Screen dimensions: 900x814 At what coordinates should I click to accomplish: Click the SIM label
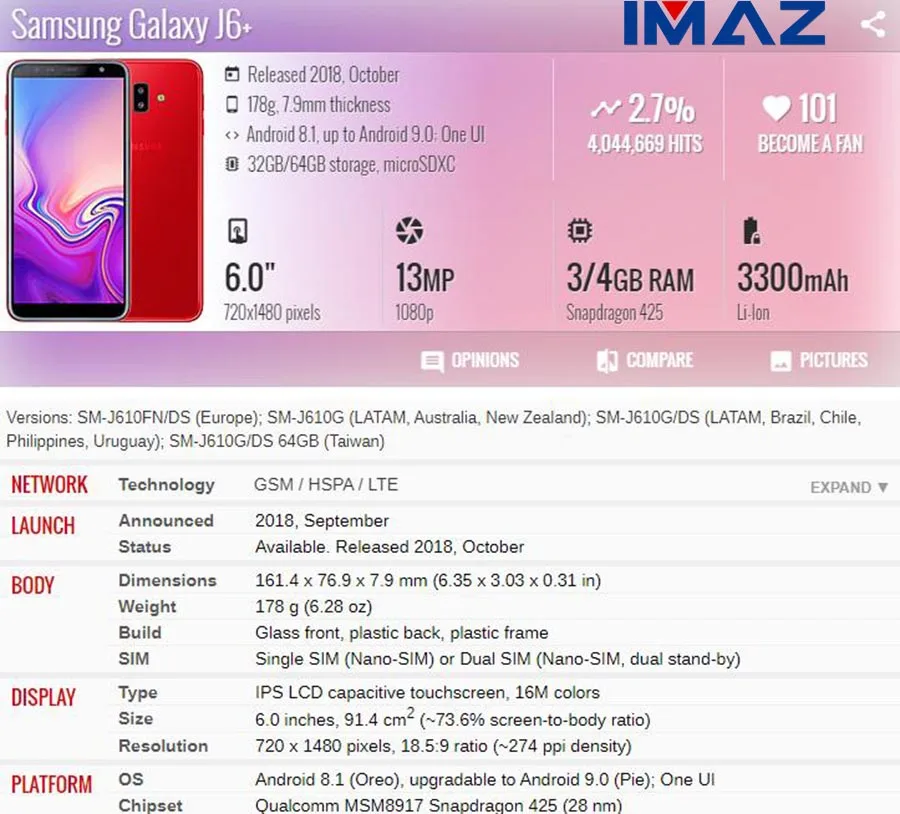(x=134, y=658)
